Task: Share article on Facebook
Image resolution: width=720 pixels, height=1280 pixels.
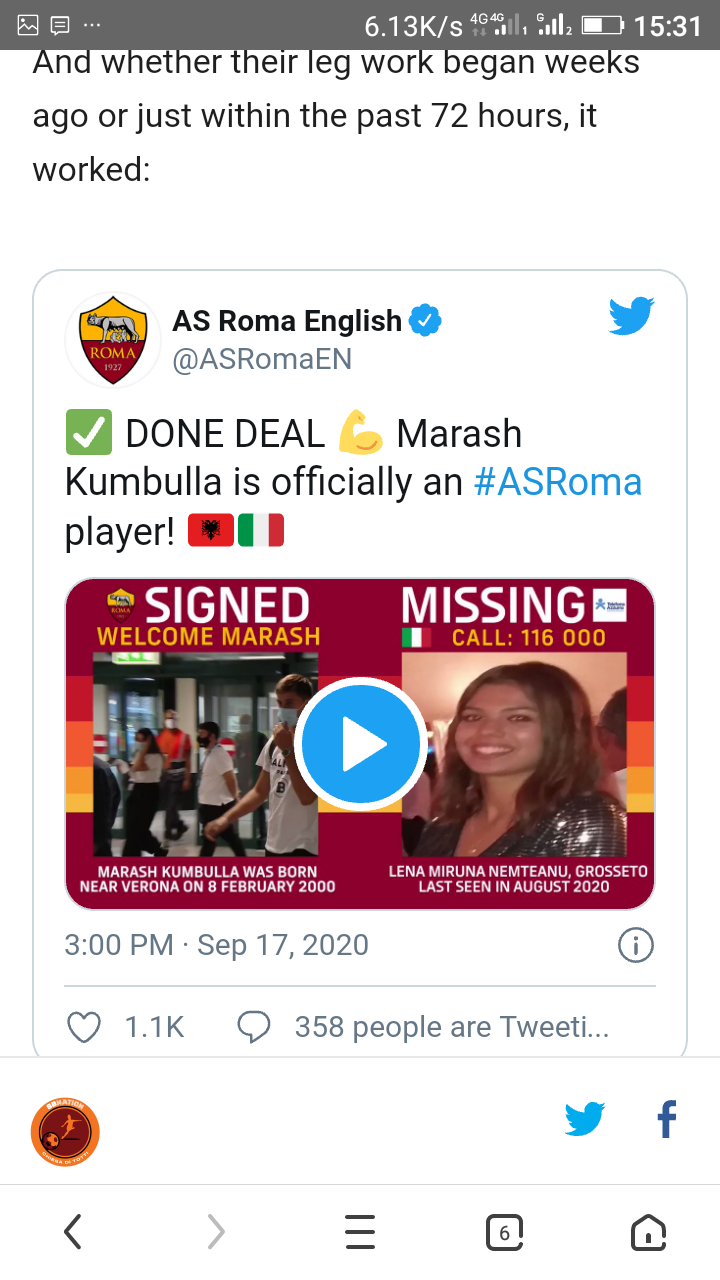Action: (x=666, y=1119)
